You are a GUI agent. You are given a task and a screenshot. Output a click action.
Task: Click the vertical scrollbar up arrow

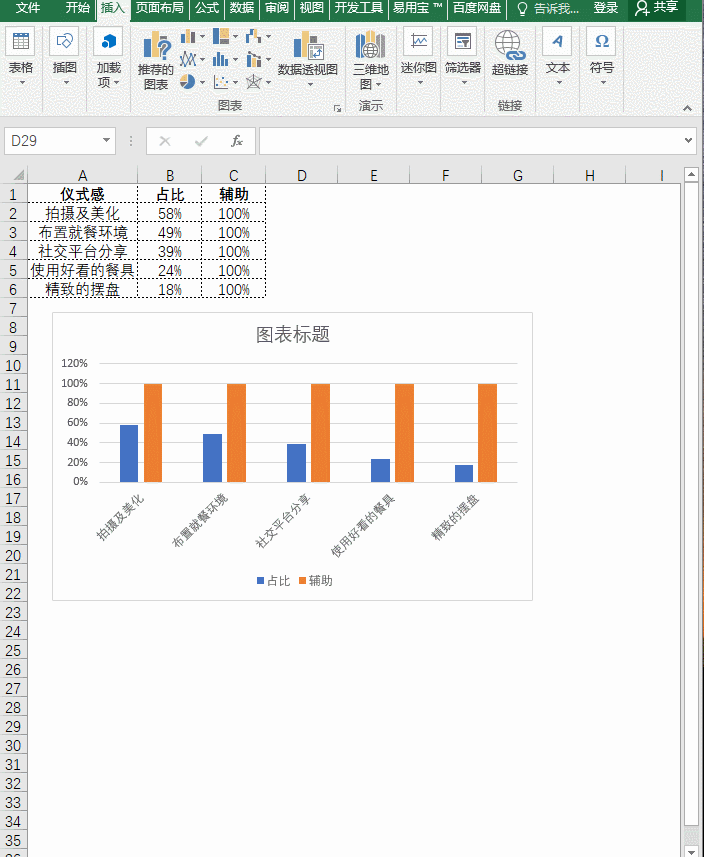pos(691,175)
